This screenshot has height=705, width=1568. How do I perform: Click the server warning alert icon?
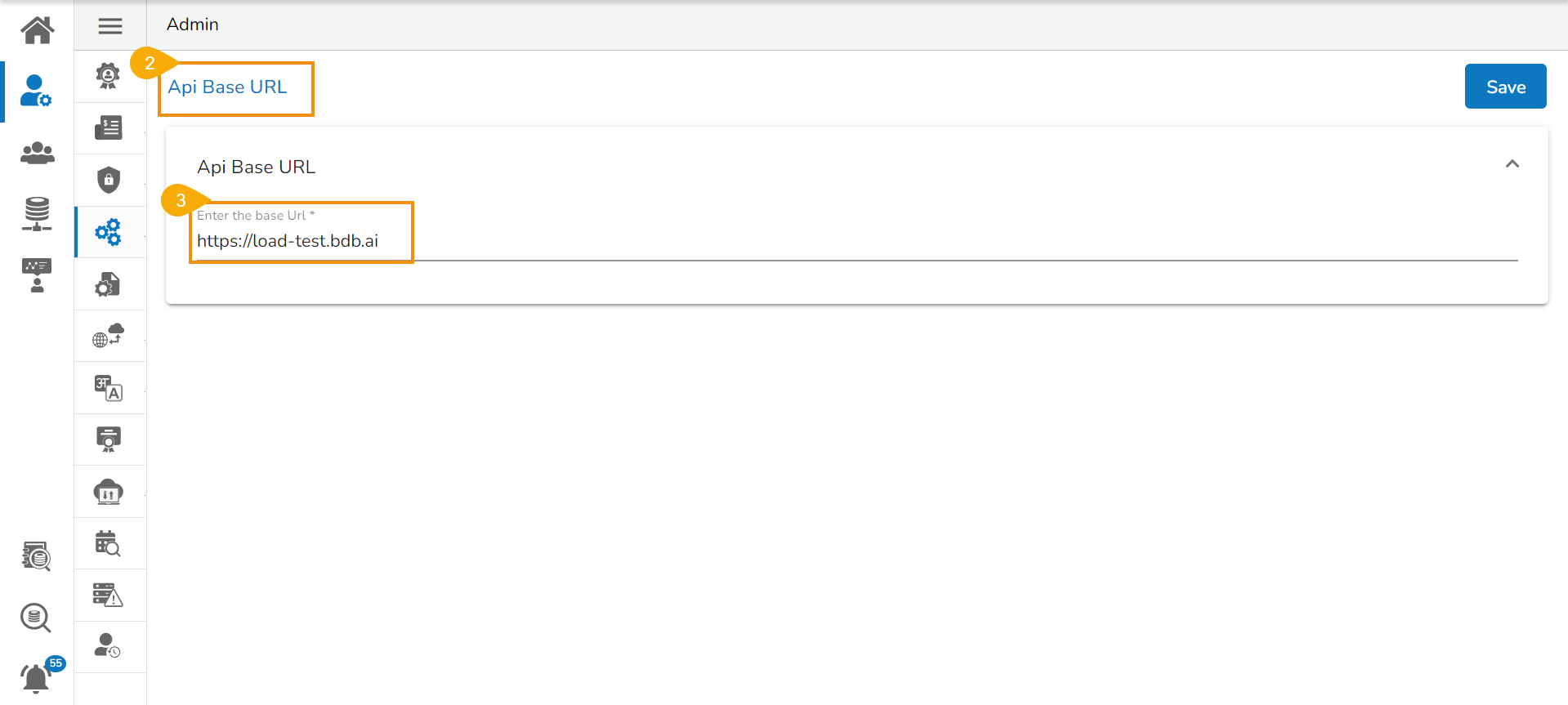[108, 596]
